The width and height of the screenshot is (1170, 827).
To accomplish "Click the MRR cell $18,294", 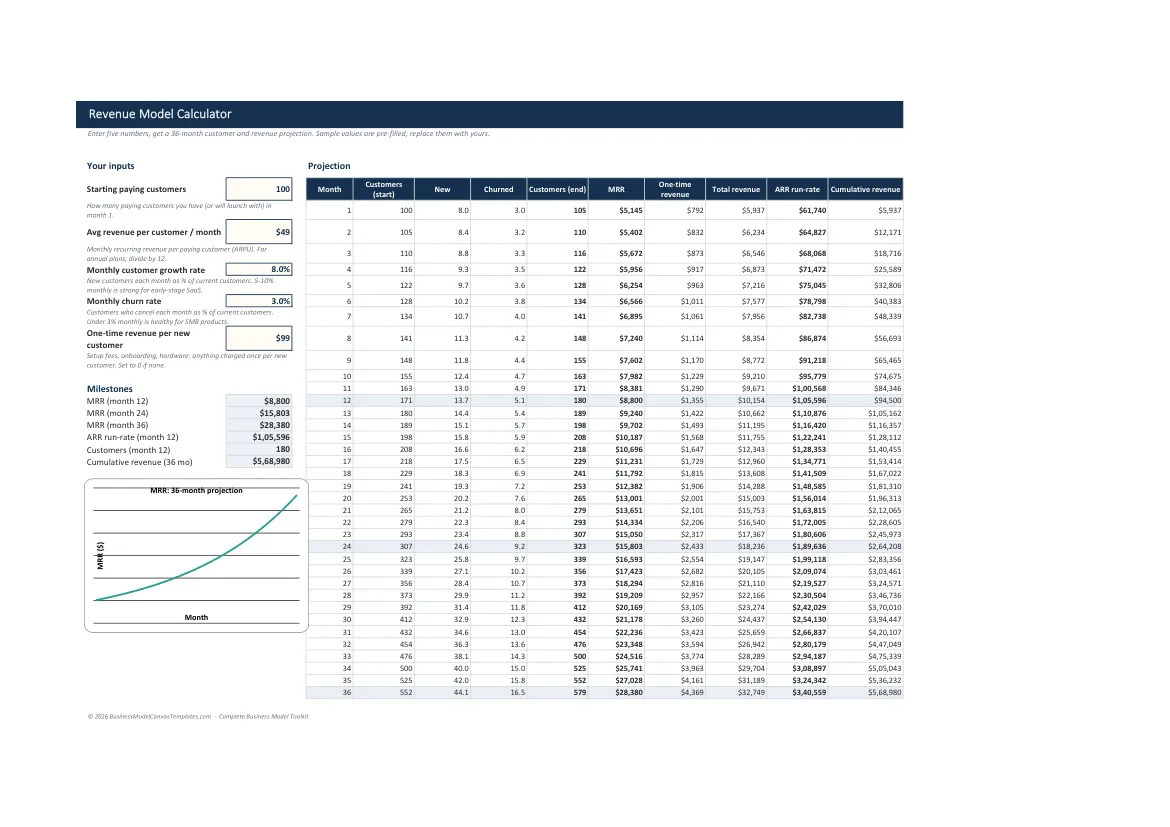I will click(616, 584).
